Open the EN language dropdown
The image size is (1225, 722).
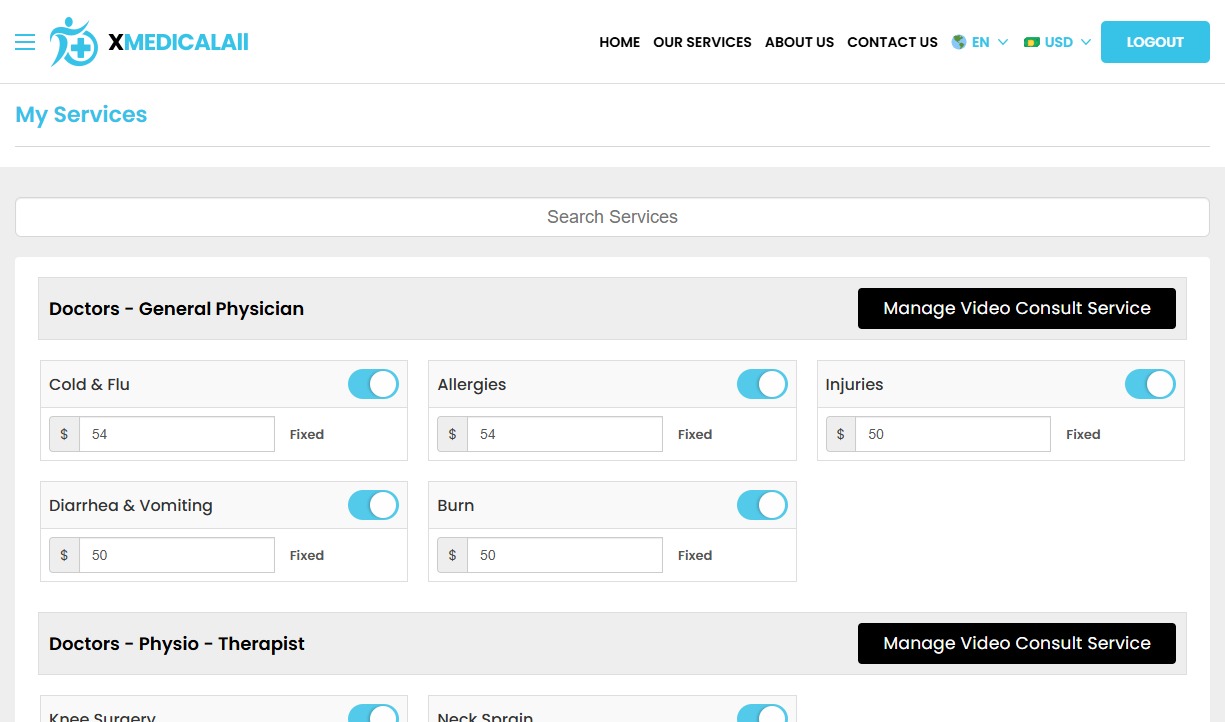(980, 42)
